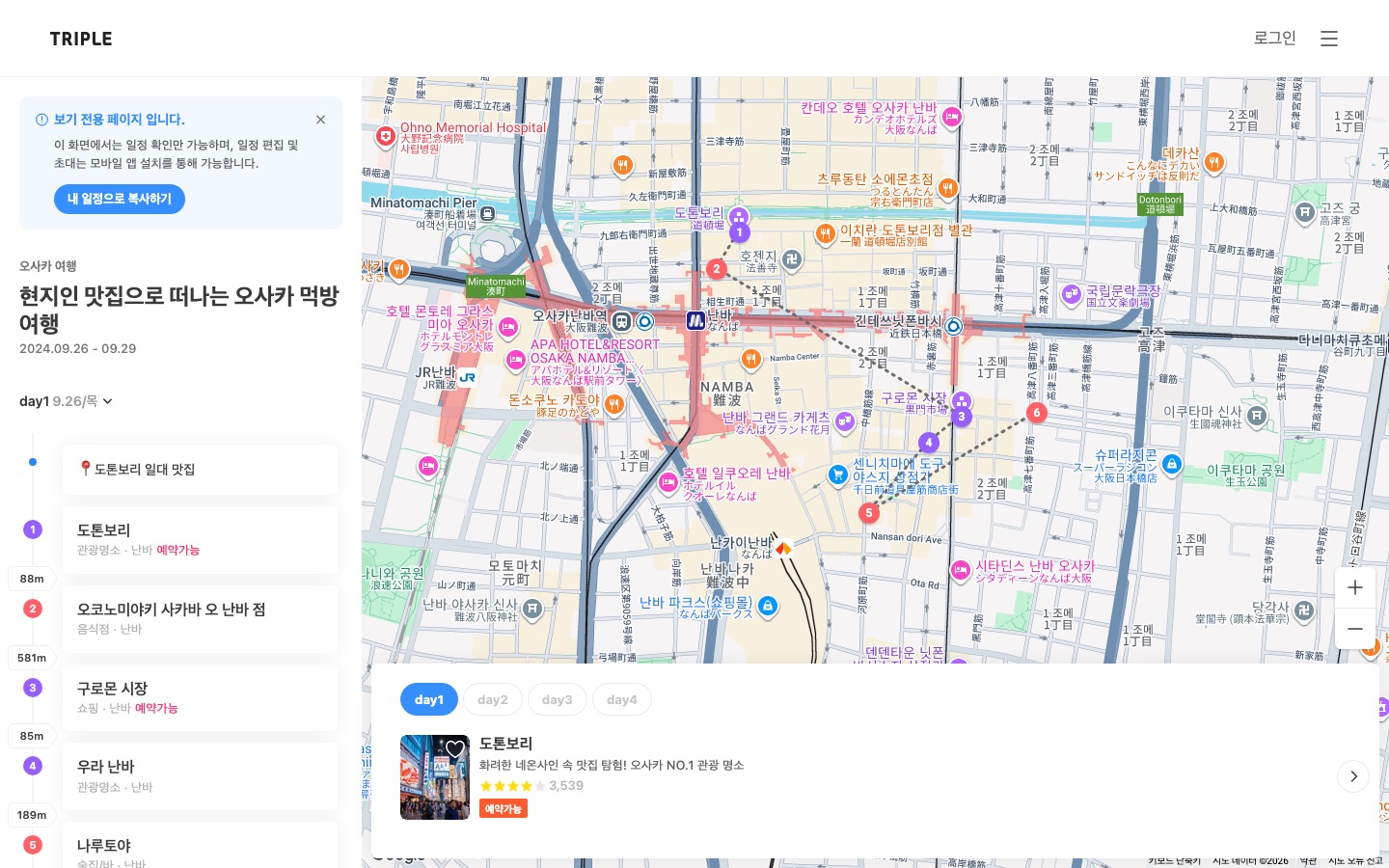The image size is (1389, 868).
Task: Select map marker number 3
Action: 961,417
